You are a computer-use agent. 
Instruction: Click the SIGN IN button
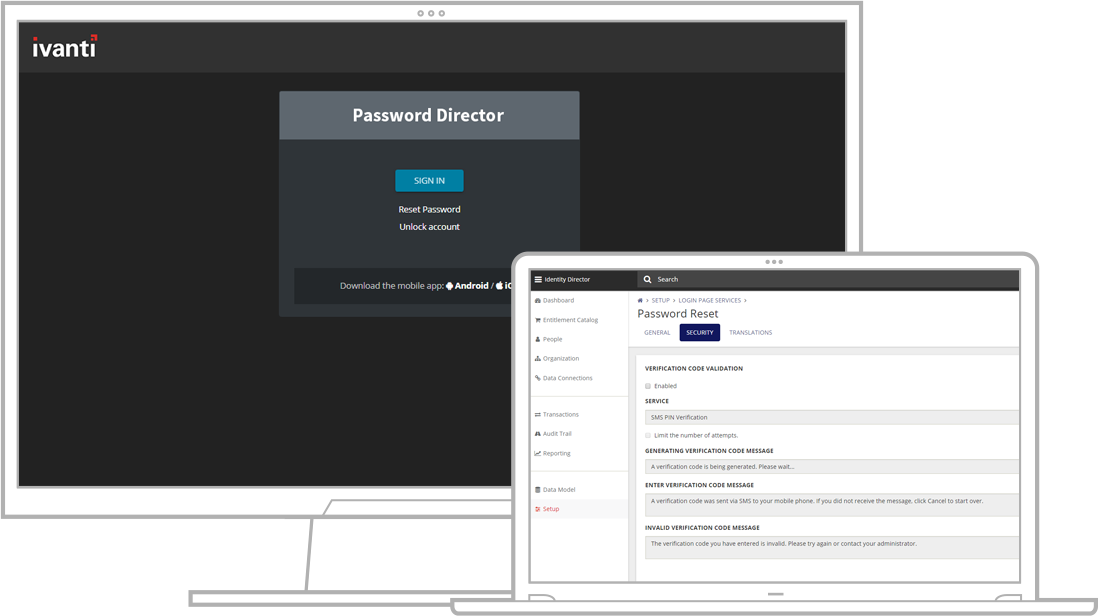pyautogui.click(x=429, y=181)
